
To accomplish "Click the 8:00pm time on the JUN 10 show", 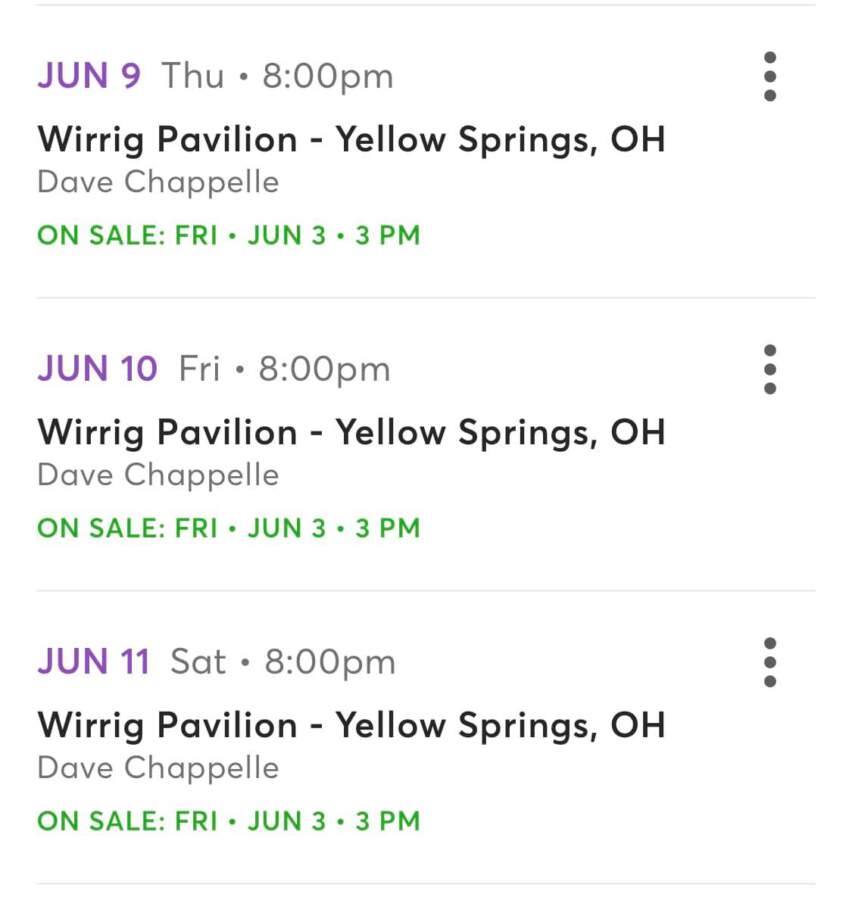I will click(x=325, y=369).
